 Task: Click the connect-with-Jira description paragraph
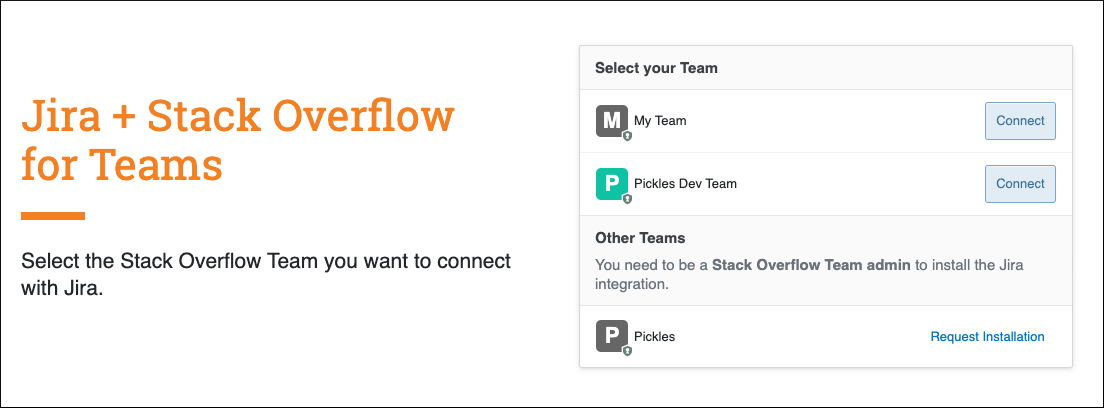coord(266,274)
